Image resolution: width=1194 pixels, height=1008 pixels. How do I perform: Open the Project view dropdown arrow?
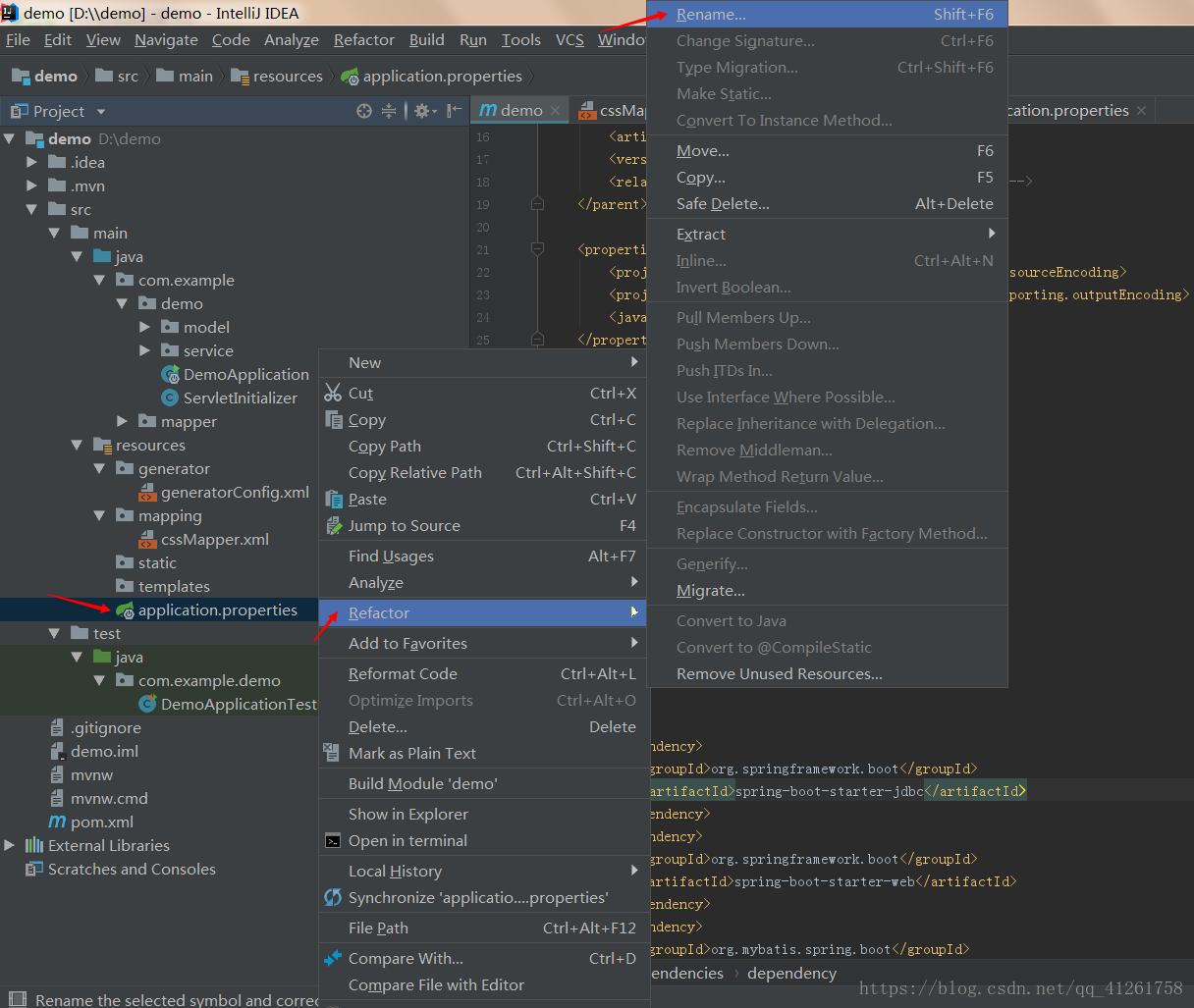(x=100, y=112)
